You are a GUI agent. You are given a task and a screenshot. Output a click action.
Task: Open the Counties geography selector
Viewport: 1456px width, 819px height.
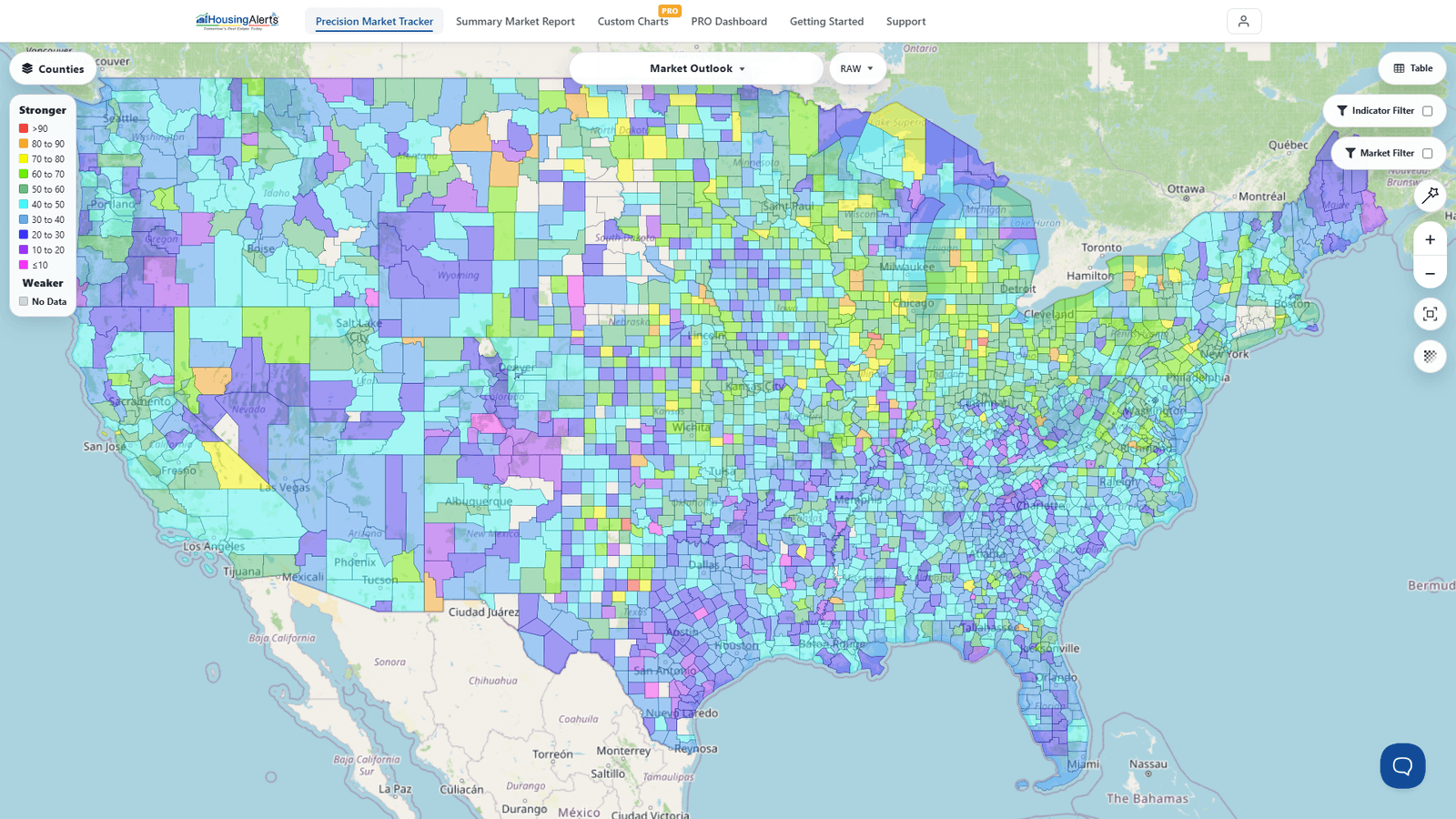click(x=53, y=68)
